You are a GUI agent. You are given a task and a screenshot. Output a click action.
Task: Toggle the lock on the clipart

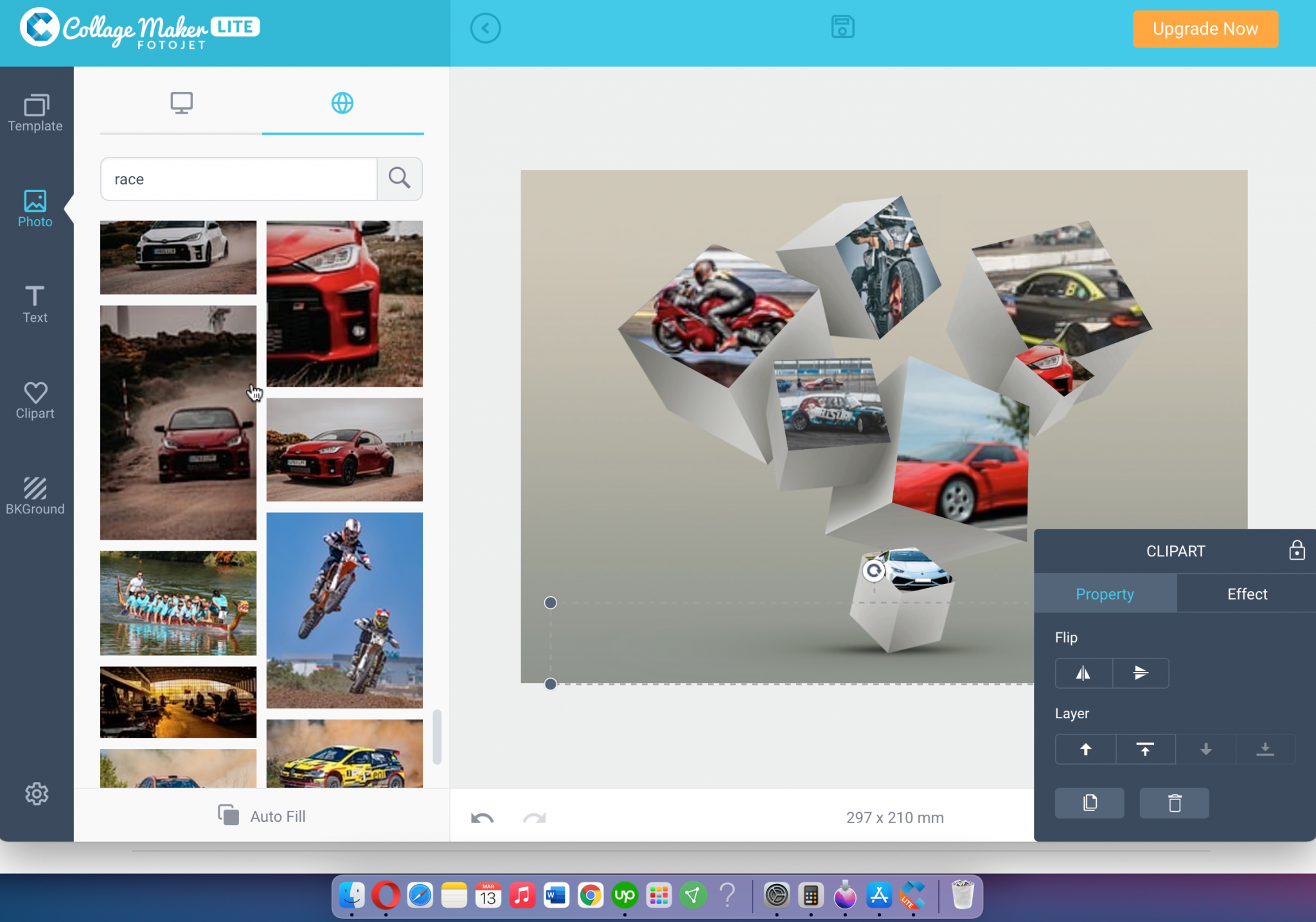(x=1297, y=550)
